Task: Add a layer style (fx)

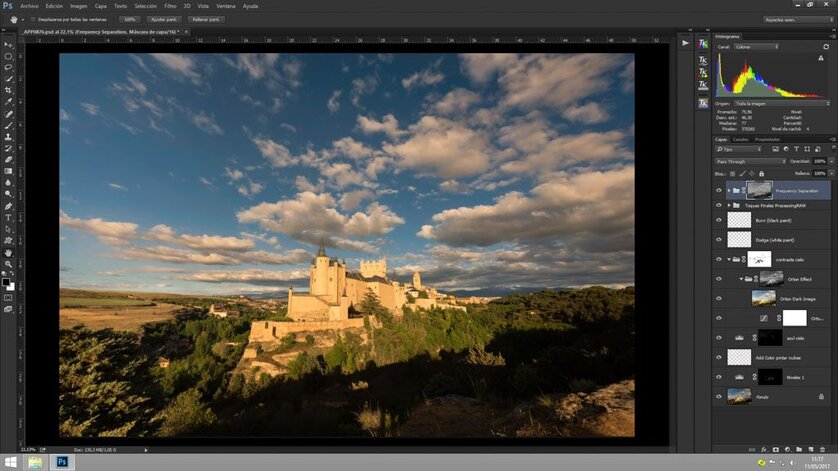Action: coord(764,450)
